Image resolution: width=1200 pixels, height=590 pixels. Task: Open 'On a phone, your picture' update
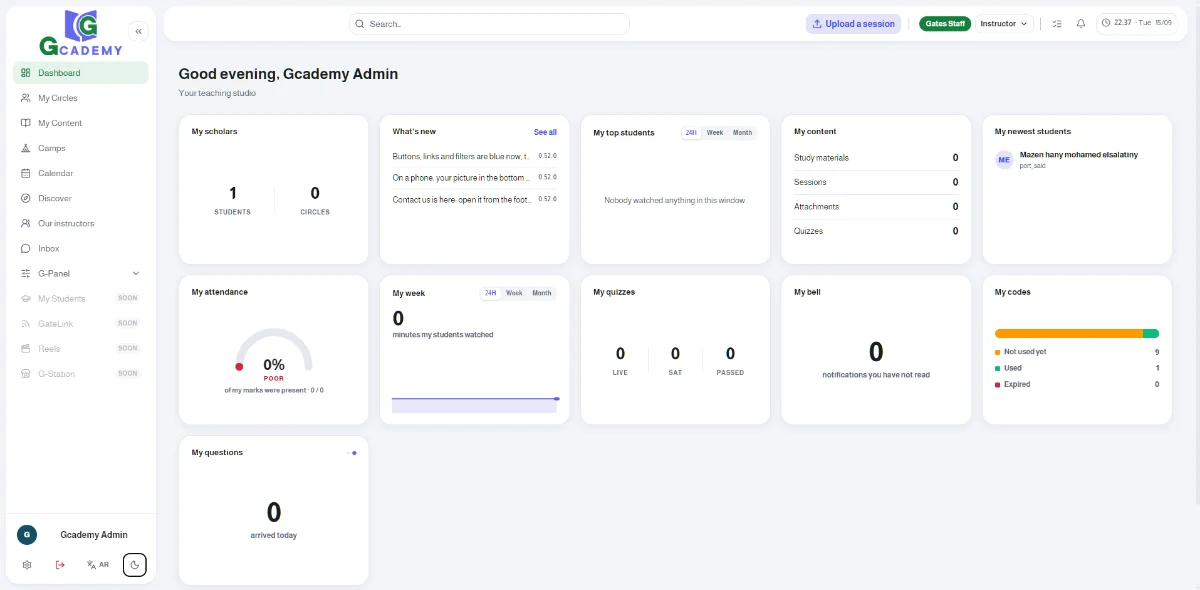[474, 178]
